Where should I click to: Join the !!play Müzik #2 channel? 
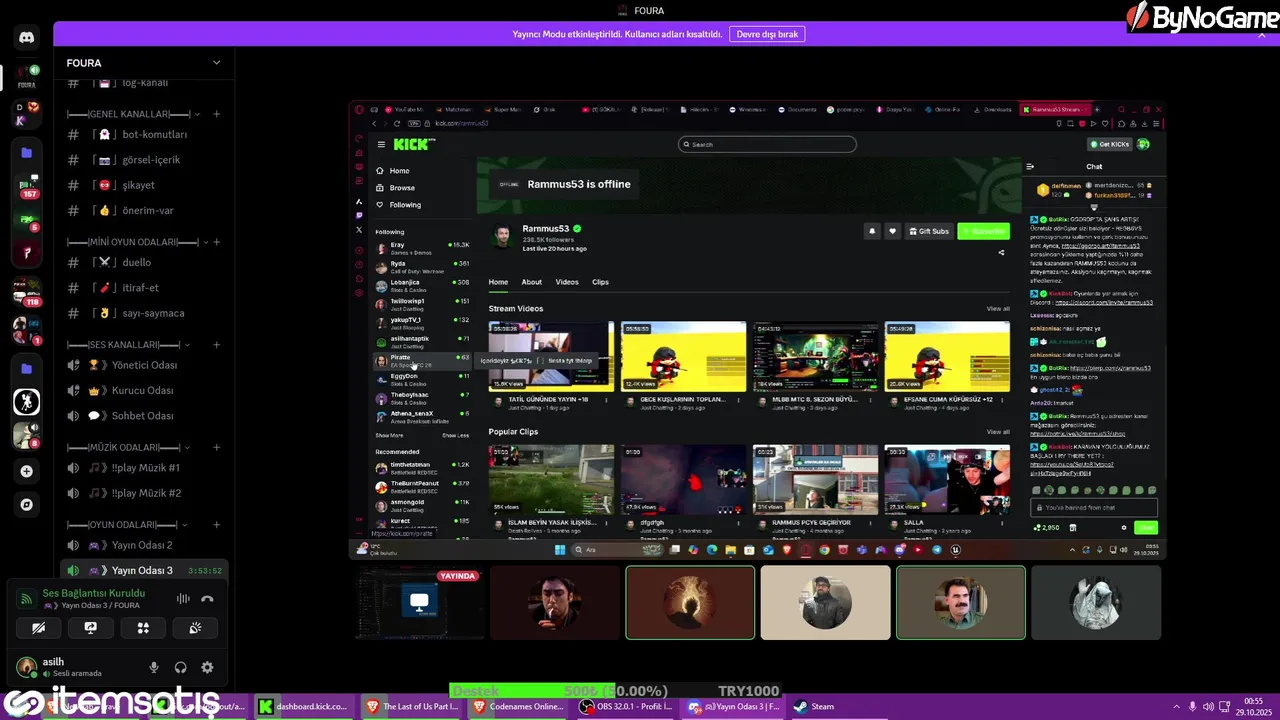144,493
